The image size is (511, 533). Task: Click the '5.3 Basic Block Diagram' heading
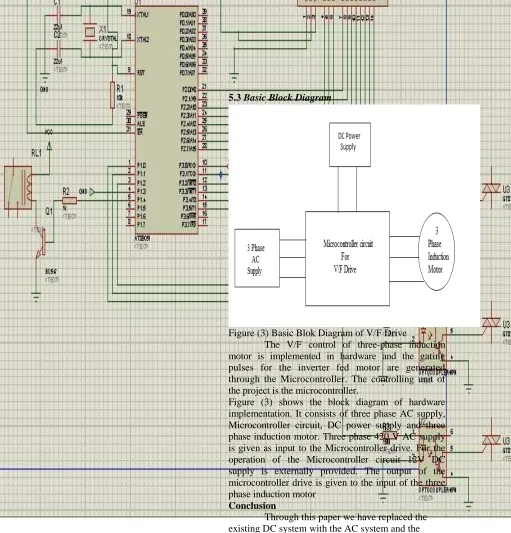[x=280, y=98]
